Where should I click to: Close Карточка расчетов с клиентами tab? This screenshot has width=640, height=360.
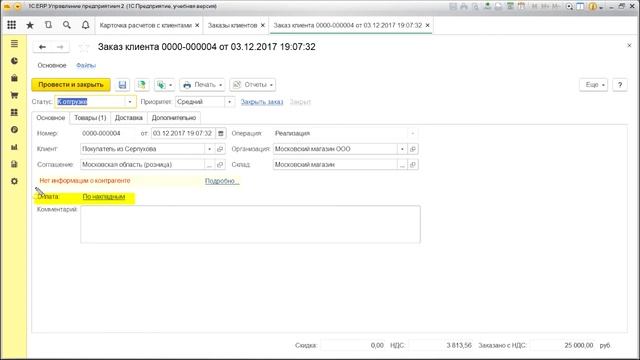tap(197, 25)
